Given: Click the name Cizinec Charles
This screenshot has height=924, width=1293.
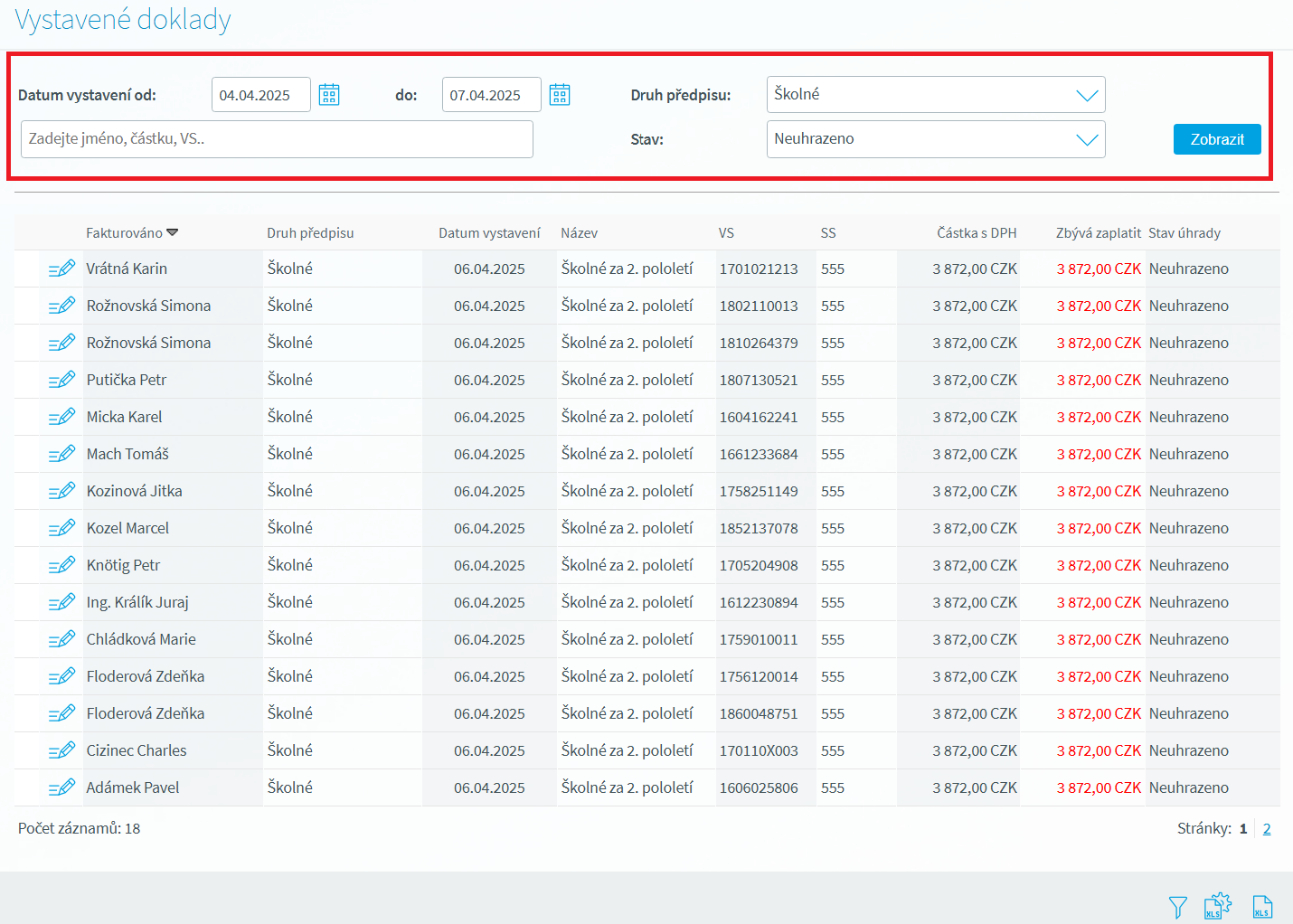Looking at the screenshot, I should [x=137, y=750].
